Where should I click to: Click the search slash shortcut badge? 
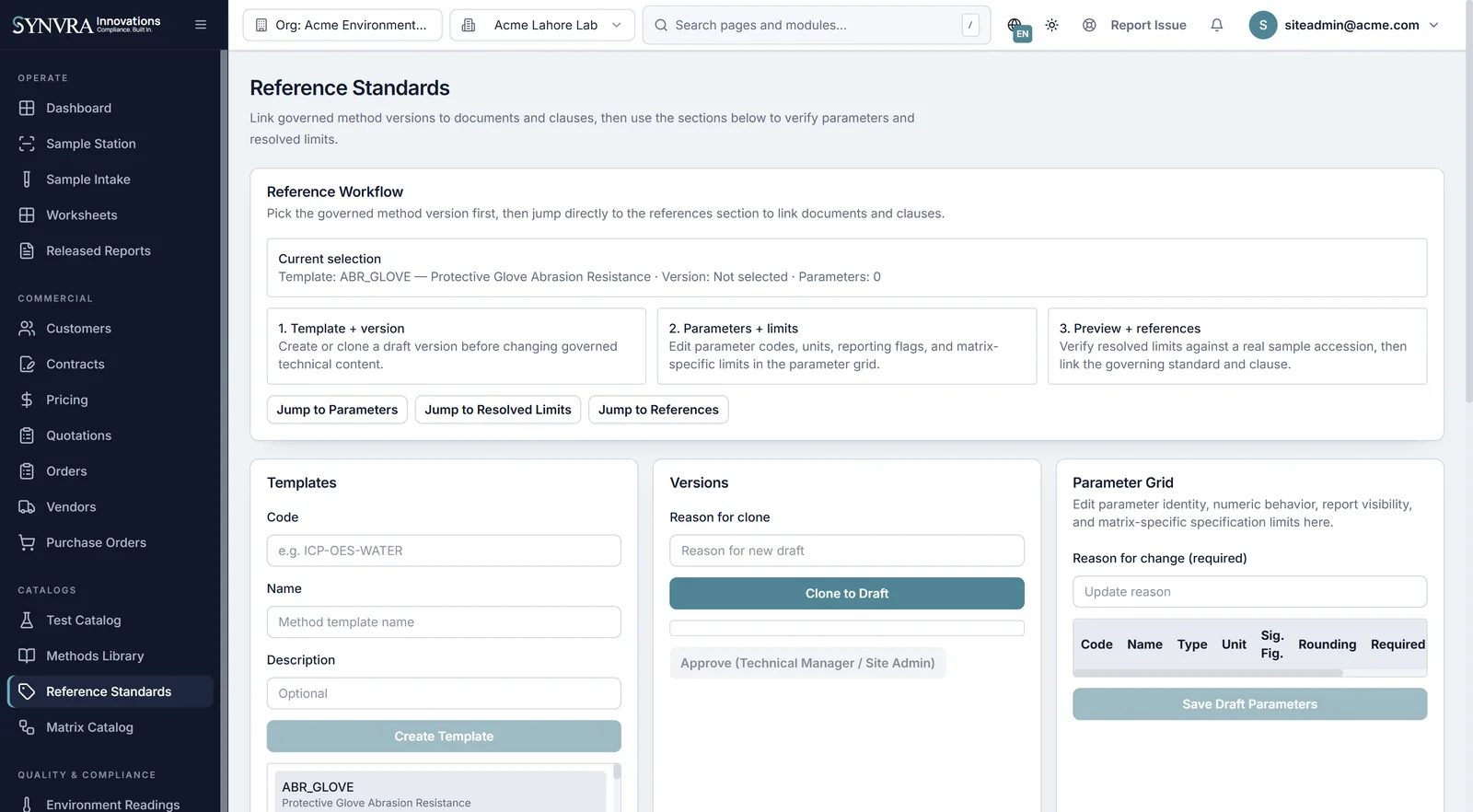pos(970,25)
